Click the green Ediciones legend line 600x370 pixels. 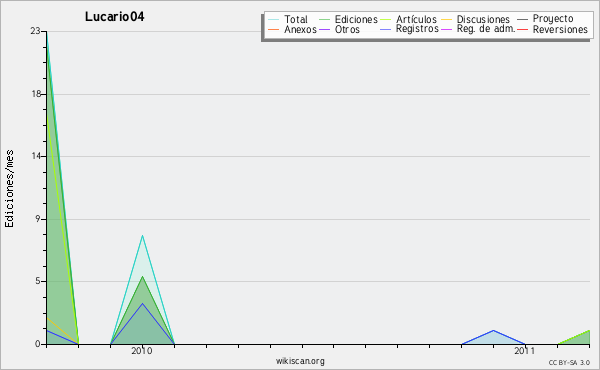coord(324,19)
